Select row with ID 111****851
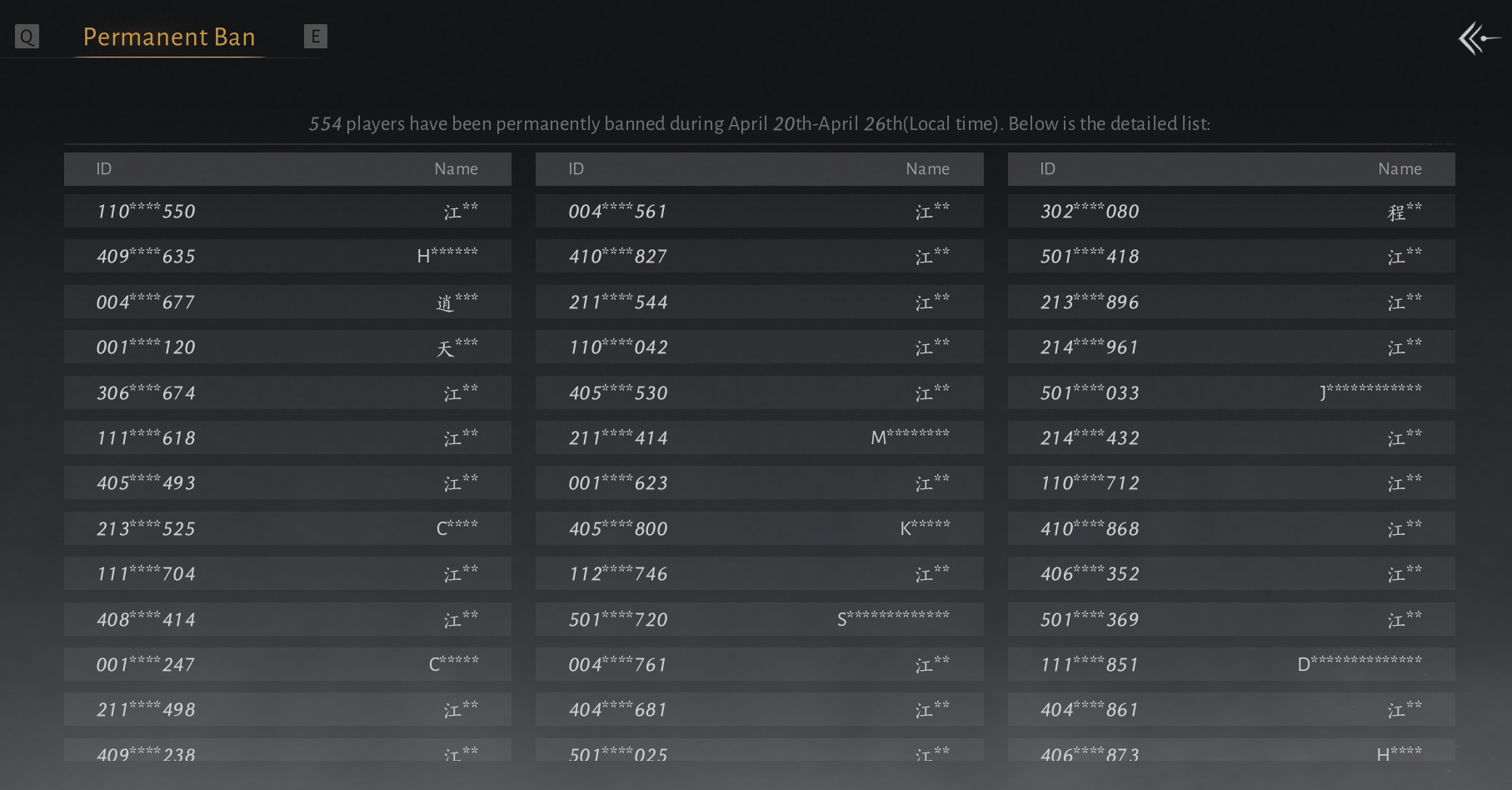The image size is (1512, 790). [1231, 664]
